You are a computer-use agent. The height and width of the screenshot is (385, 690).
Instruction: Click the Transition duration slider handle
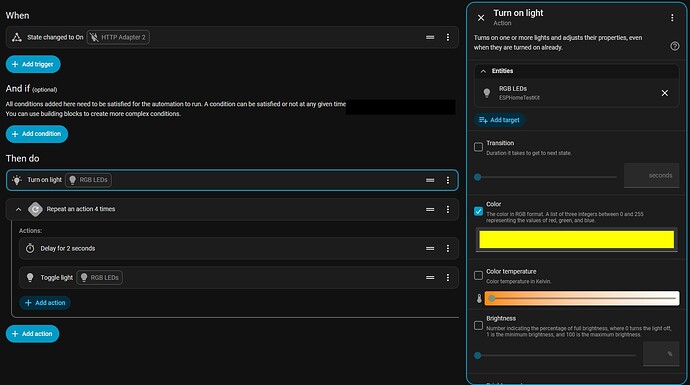point(478,177)
